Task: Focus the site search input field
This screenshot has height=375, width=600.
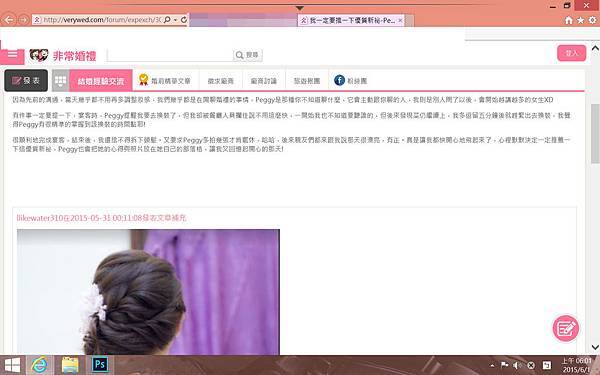Action: click(170, 55)
